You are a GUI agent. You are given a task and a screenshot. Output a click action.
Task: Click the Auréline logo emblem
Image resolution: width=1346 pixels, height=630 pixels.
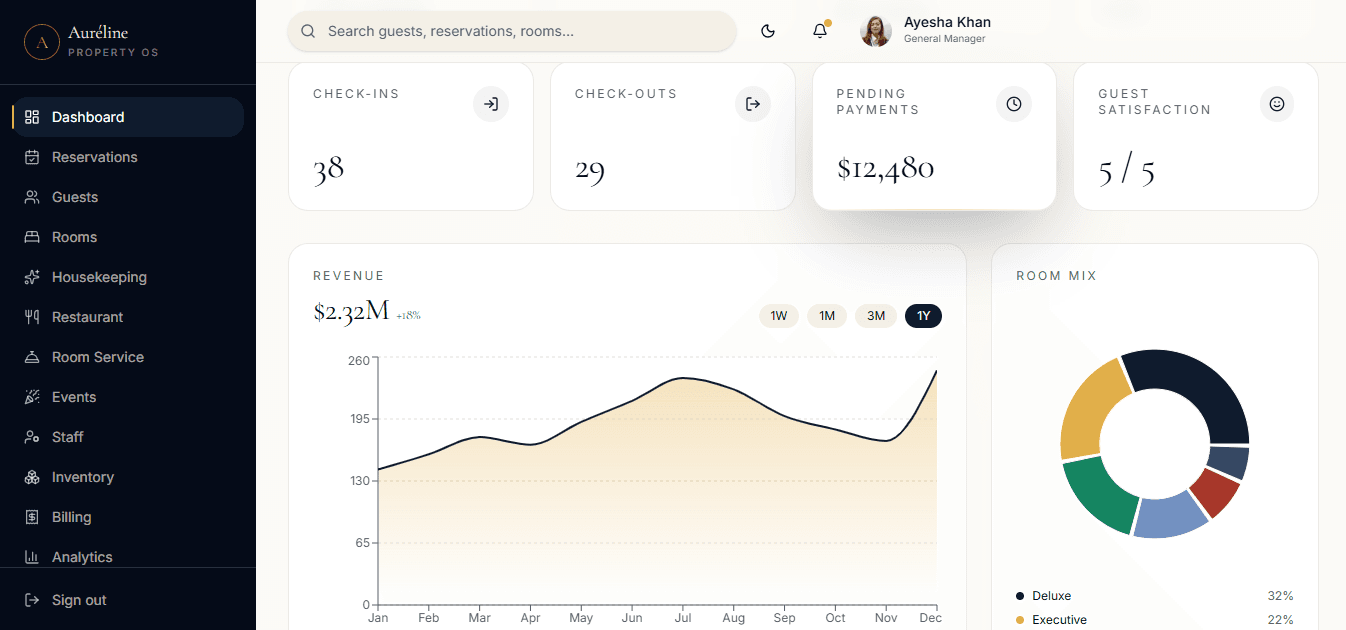tap(42, 42)
